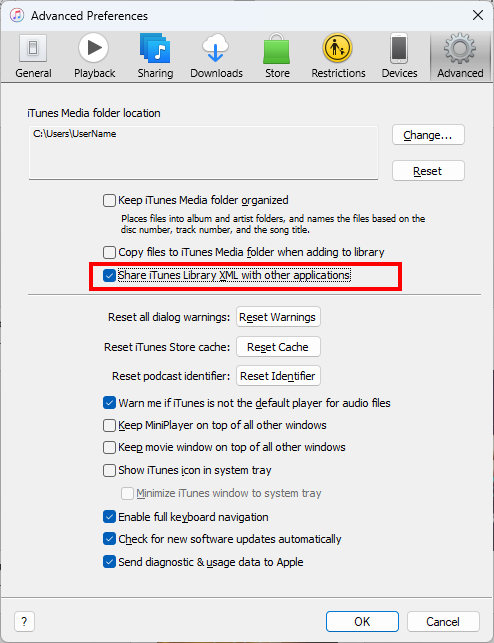
Task: Click the iTunes logo in title bar
Action: [x=17, y=16]
